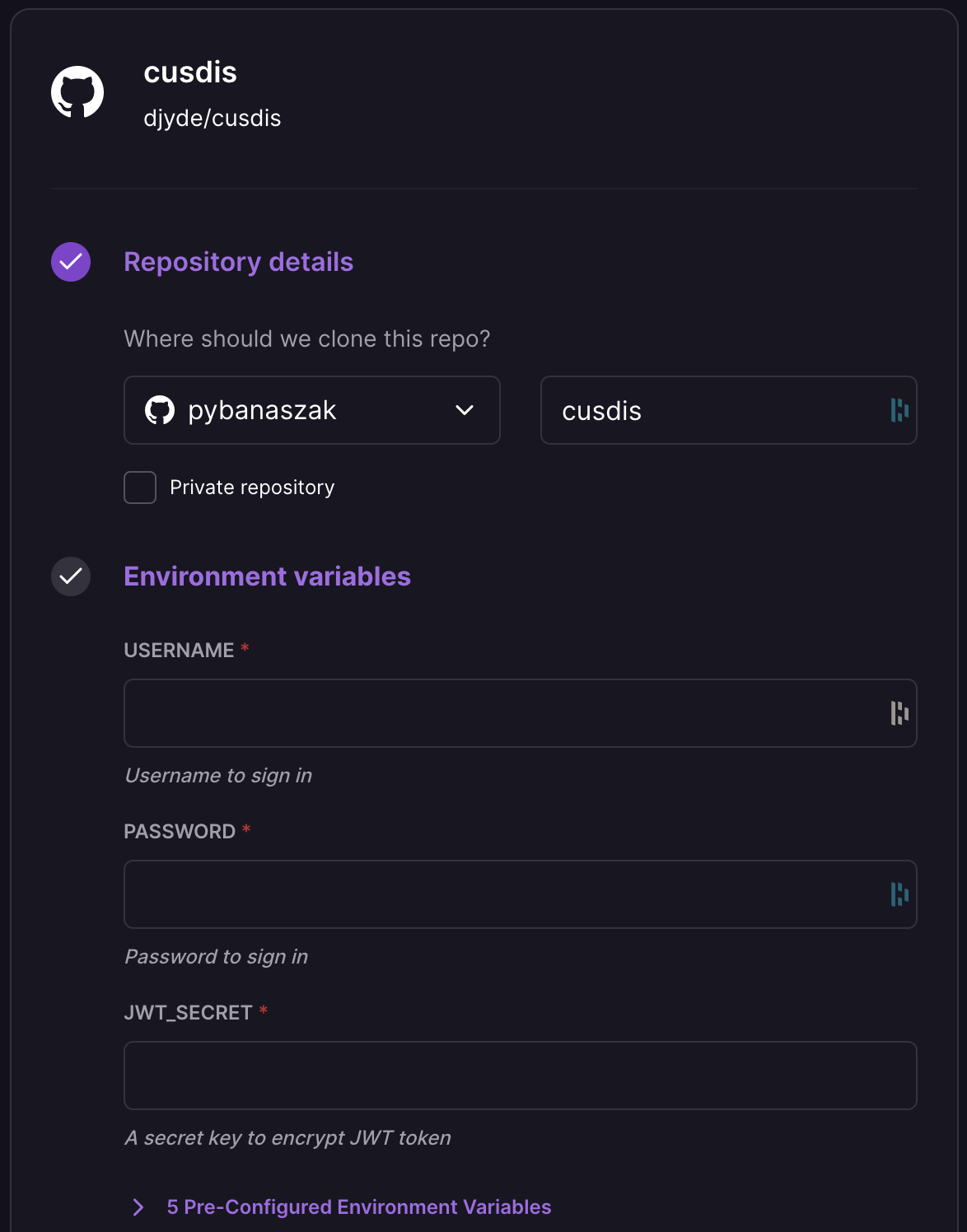This screenshot has height=1232, width=967.
Task: Click the dropdown arrow in owner selector
Action: (465, 410)
